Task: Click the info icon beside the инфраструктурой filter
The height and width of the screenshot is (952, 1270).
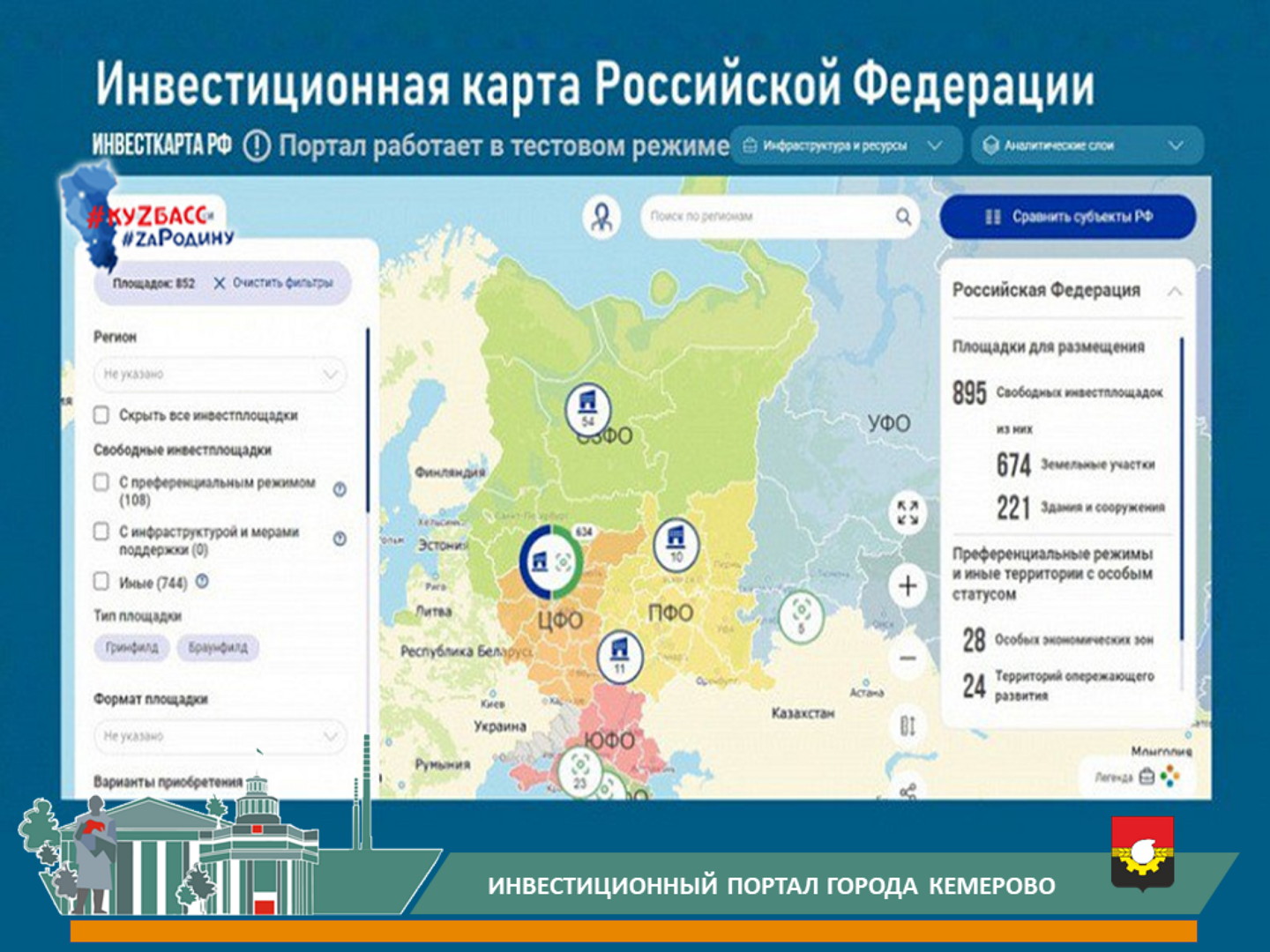Action: pos(340,539)
